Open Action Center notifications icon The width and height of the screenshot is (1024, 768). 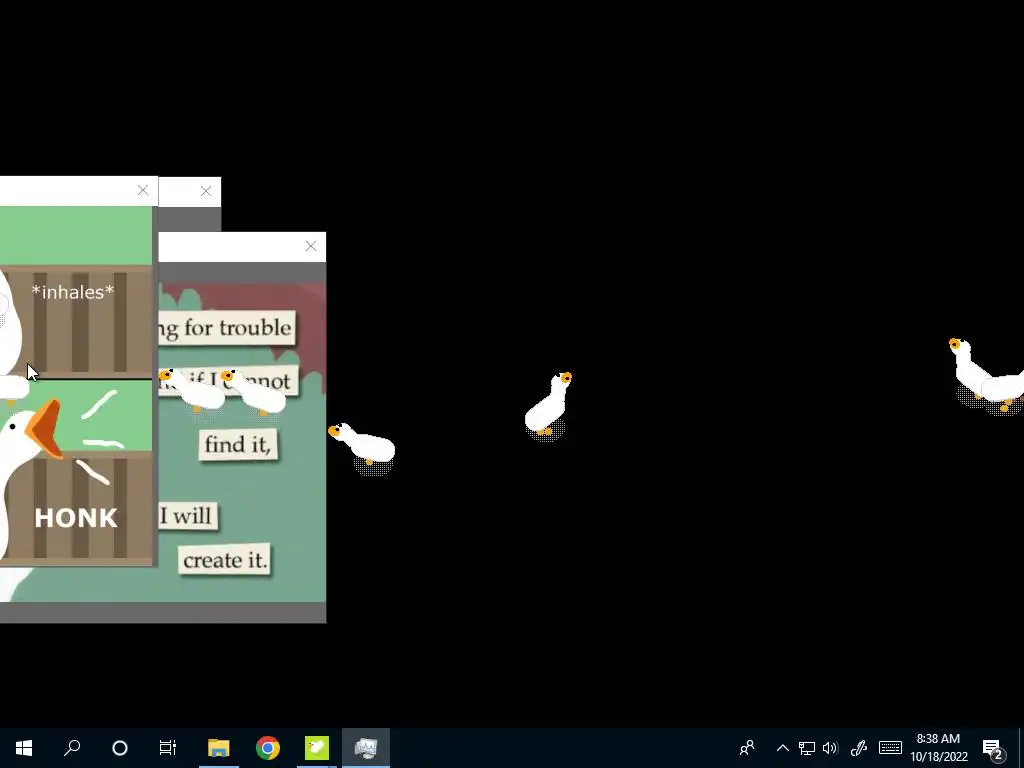point(993,748)
